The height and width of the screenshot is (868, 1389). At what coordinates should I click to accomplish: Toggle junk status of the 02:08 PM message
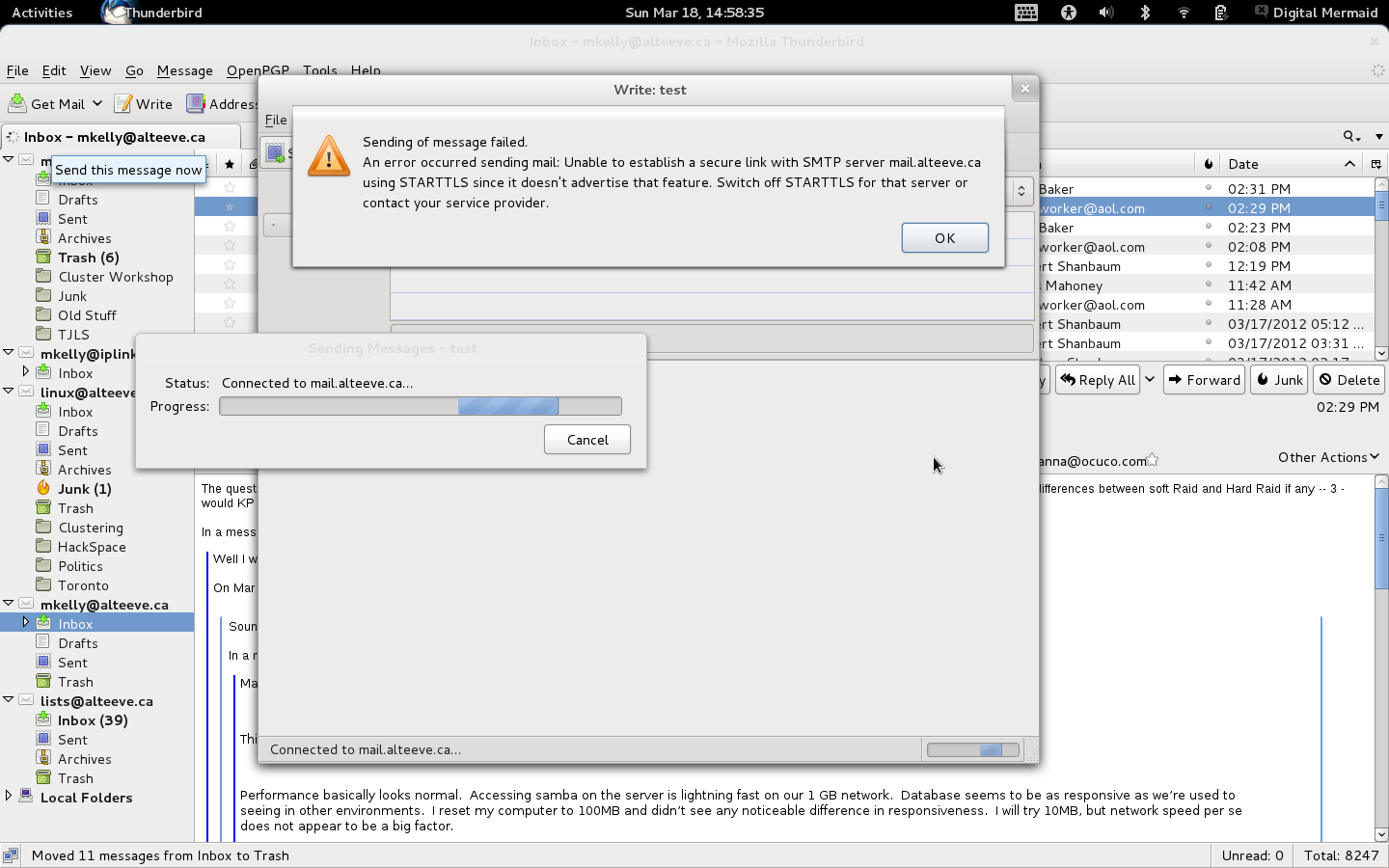click(x=1209, y=246)
